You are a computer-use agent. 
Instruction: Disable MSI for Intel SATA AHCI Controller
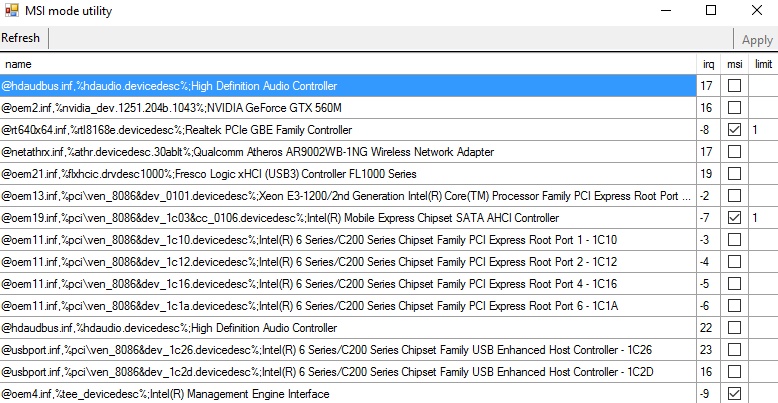click(734, 218)
